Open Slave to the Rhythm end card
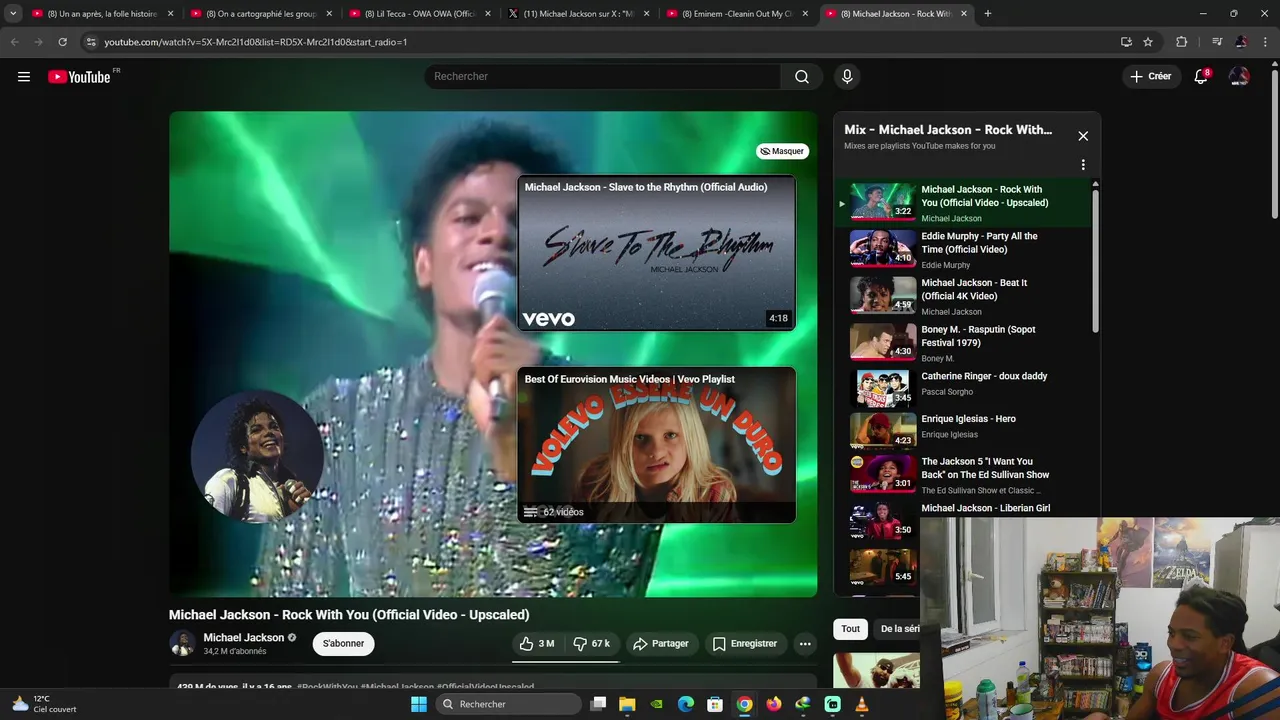 coord(656,253)
